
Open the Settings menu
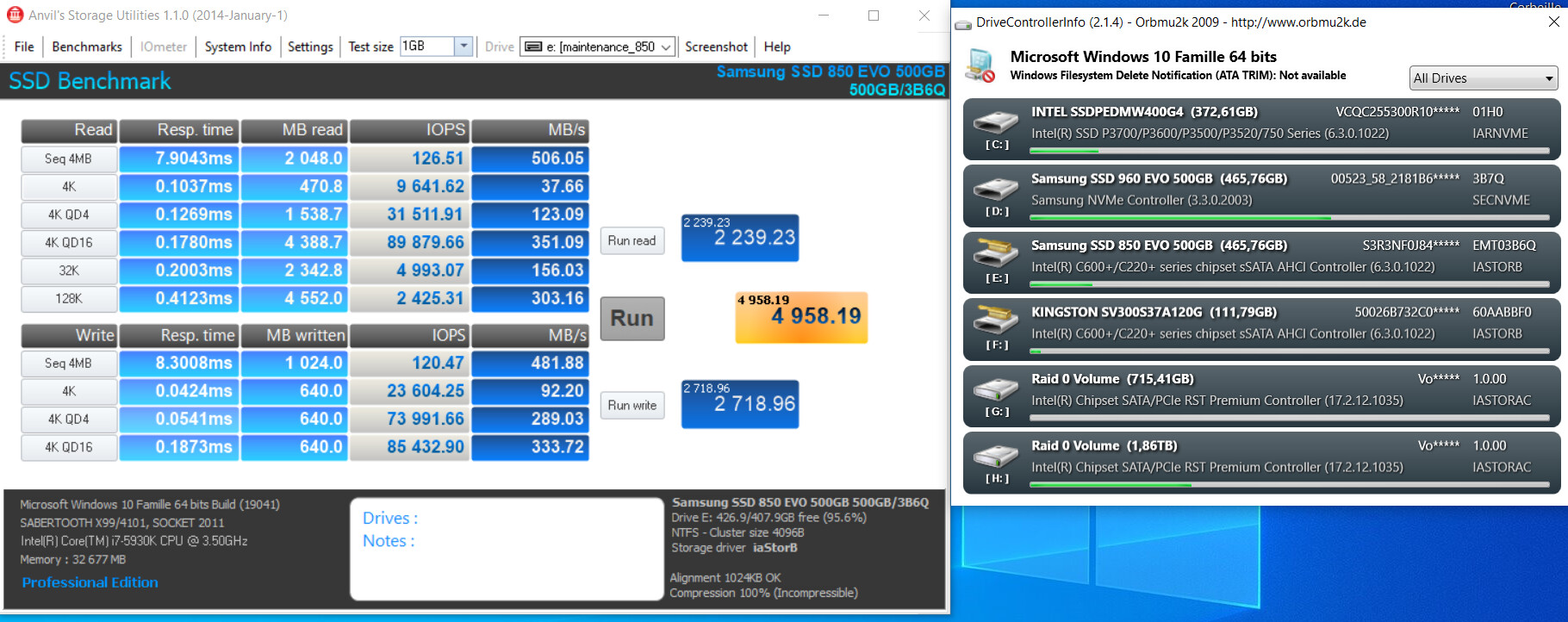(310, 47)
